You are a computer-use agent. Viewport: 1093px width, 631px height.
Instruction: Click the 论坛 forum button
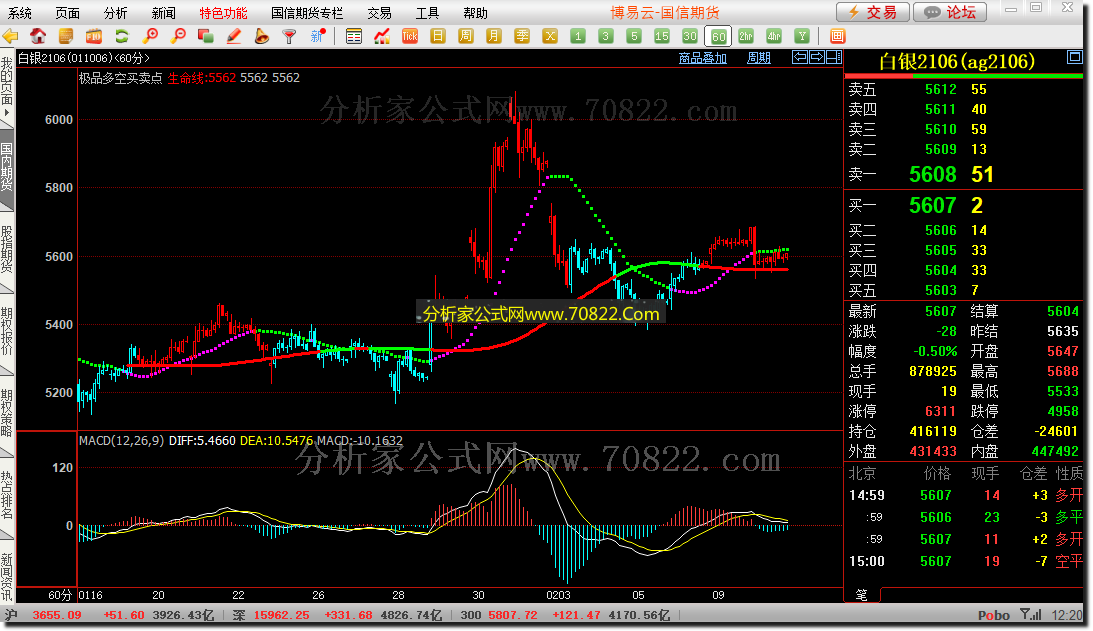coord(949,12)
